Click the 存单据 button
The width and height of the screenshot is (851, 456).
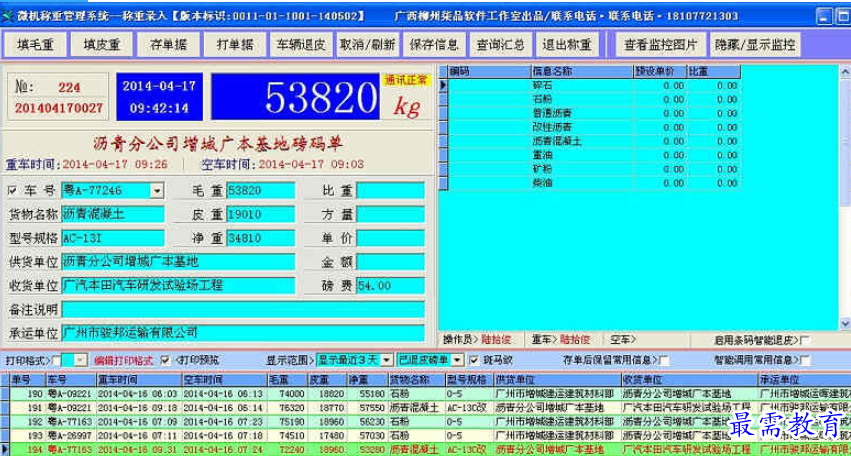(x=168, y=45)
